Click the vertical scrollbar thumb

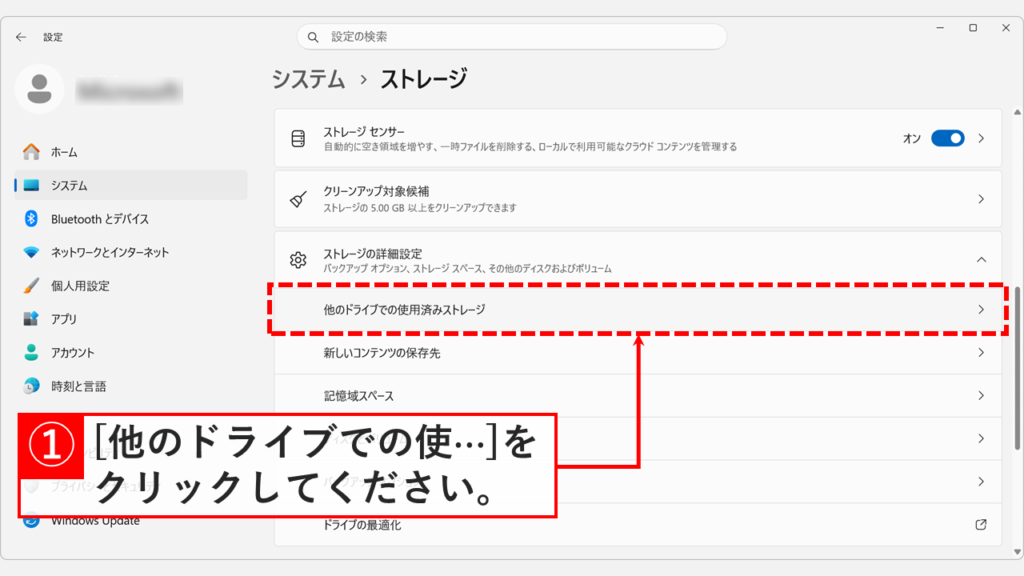[x=1017, y=368]
